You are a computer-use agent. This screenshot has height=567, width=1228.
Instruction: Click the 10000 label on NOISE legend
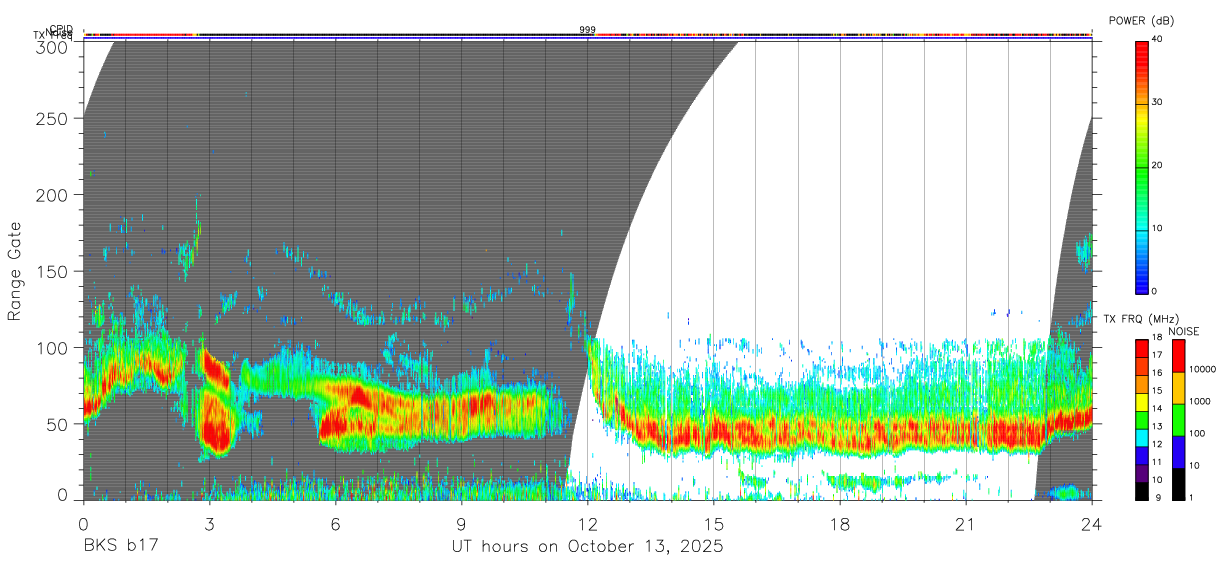1202,369
